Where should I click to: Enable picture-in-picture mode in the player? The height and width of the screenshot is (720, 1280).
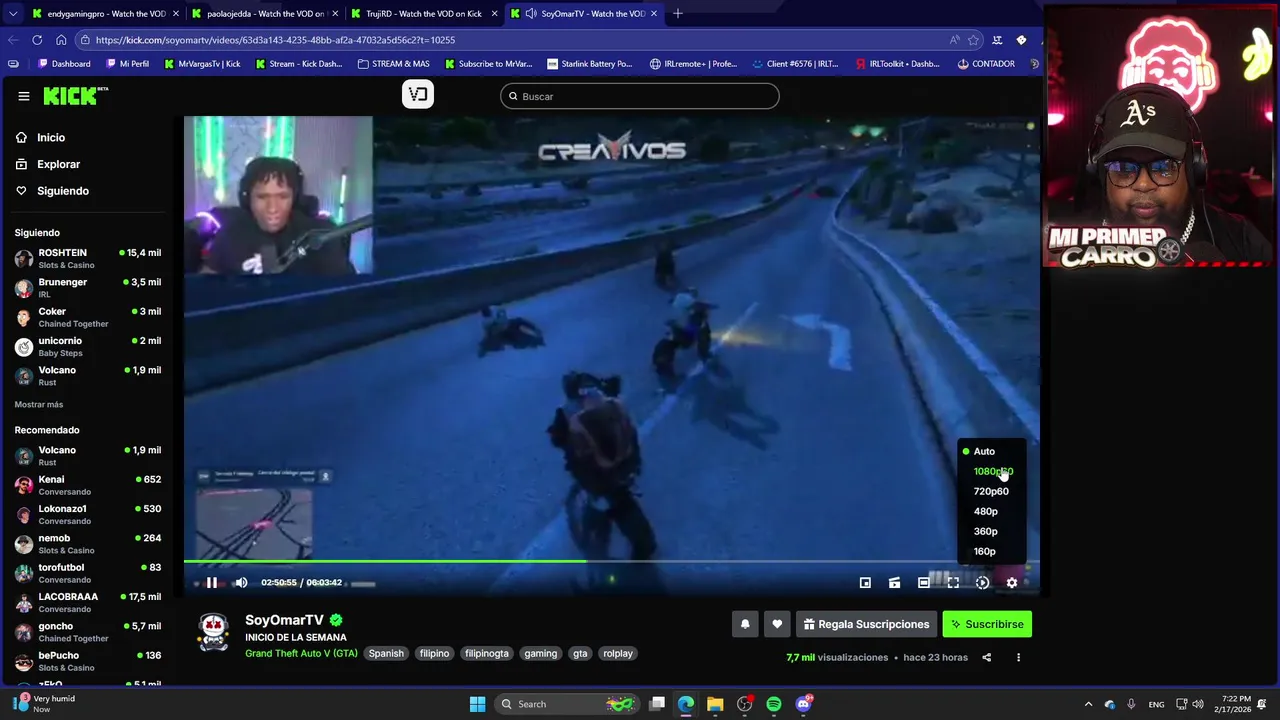coord(865,583)
